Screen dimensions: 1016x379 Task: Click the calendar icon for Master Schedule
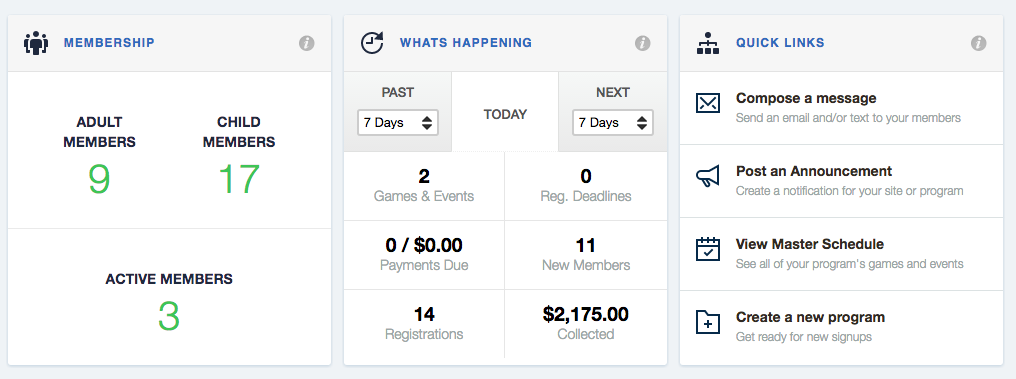[708, 249]
